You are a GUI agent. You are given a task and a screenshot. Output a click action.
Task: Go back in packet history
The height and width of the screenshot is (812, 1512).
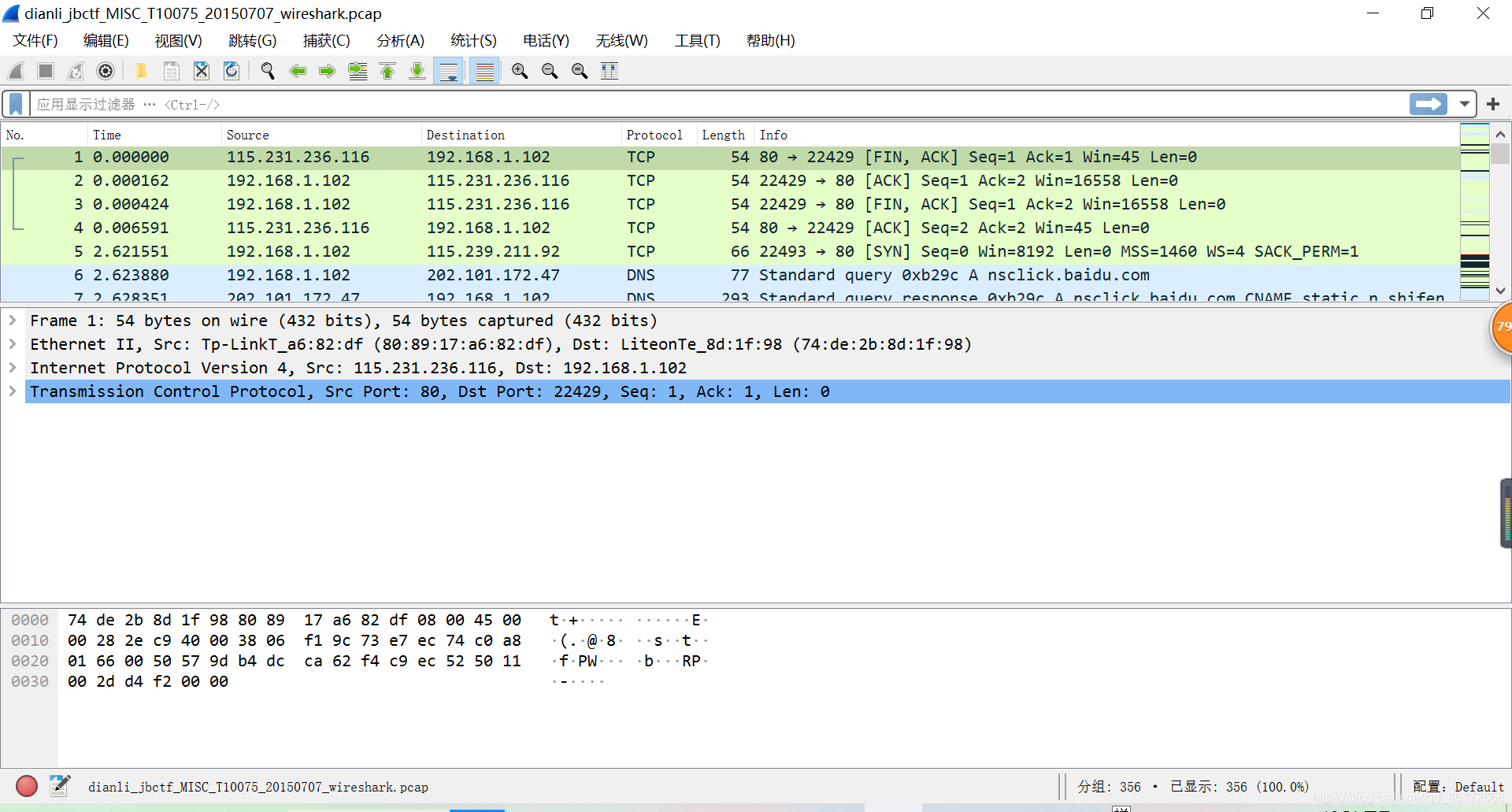(298, 71)
